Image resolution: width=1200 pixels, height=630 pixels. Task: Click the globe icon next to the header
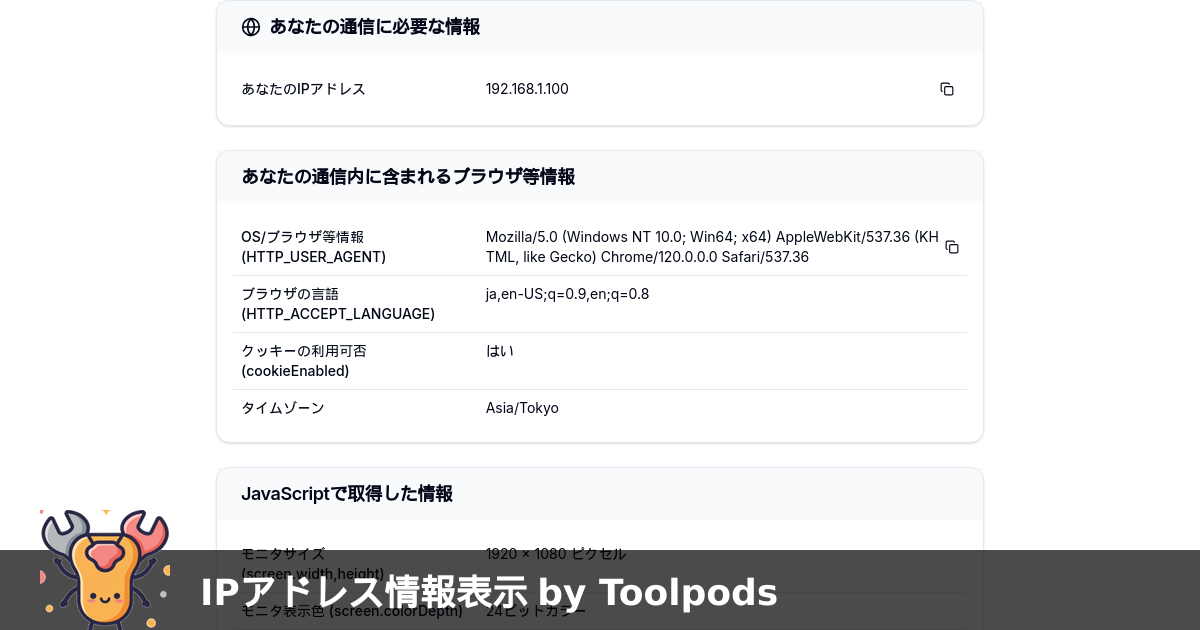[250, 27]
